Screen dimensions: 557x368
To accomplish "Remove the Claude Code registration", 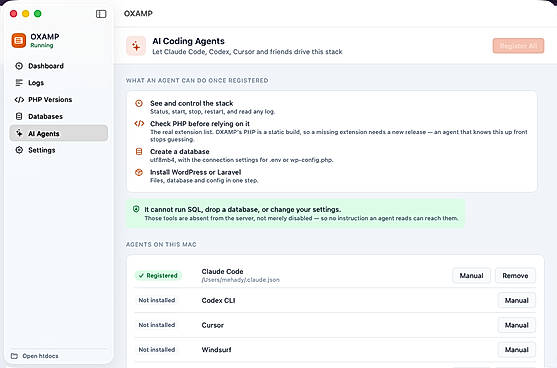I will pyautogui.click(x=515, y=276).
